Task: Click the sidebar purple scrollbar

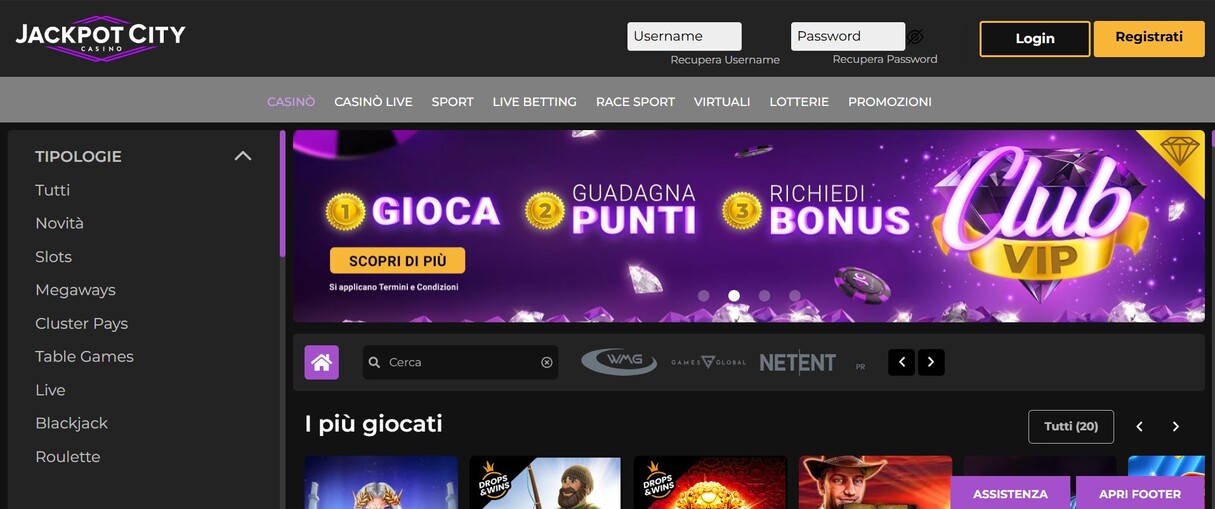Action: pyautogui.click(x=283, y=193)
